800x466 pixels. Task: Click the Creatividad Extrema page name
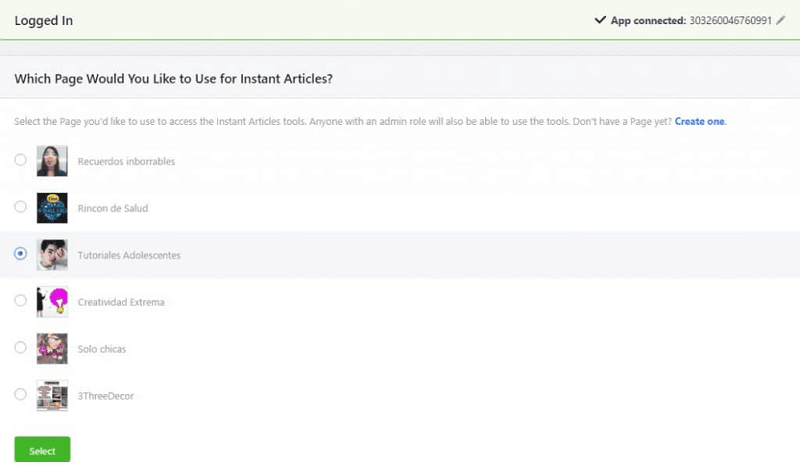[121, 302]
